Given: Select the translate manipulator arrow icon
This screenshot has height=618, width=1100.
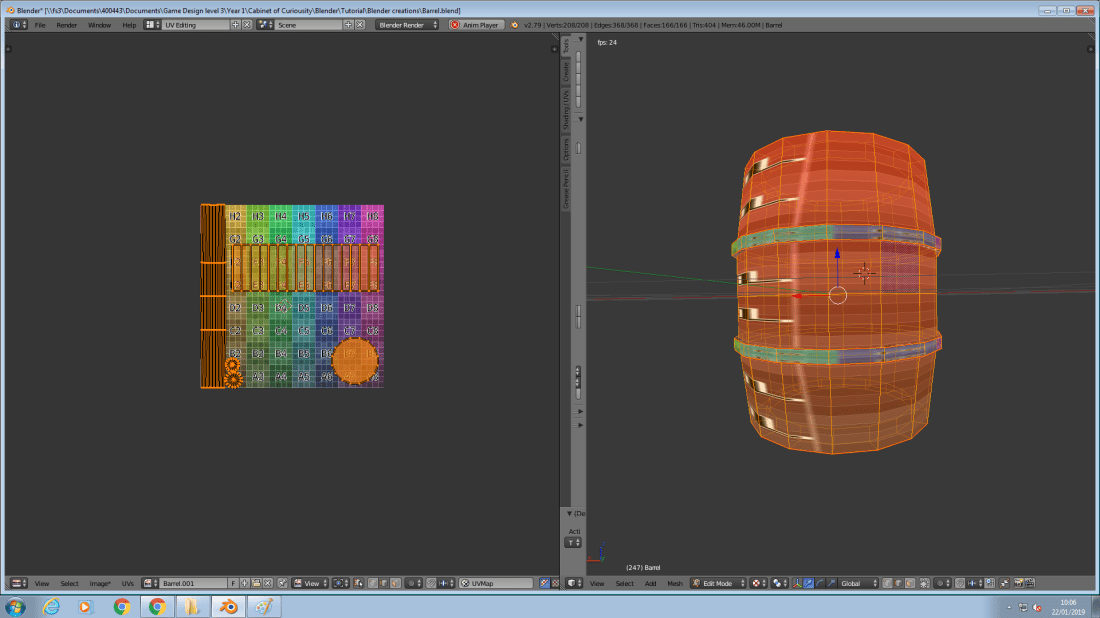Looking at the screenshot, I should click(809, 583).
